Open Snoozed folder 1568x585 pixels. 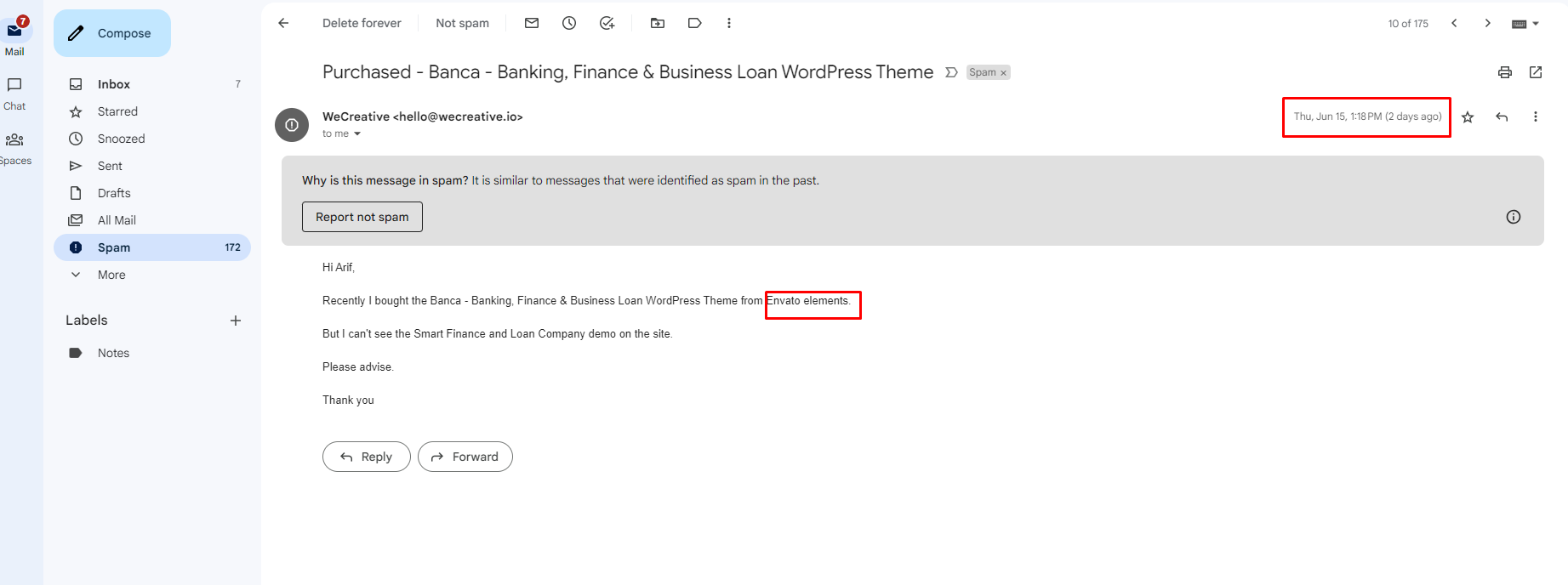152,139
